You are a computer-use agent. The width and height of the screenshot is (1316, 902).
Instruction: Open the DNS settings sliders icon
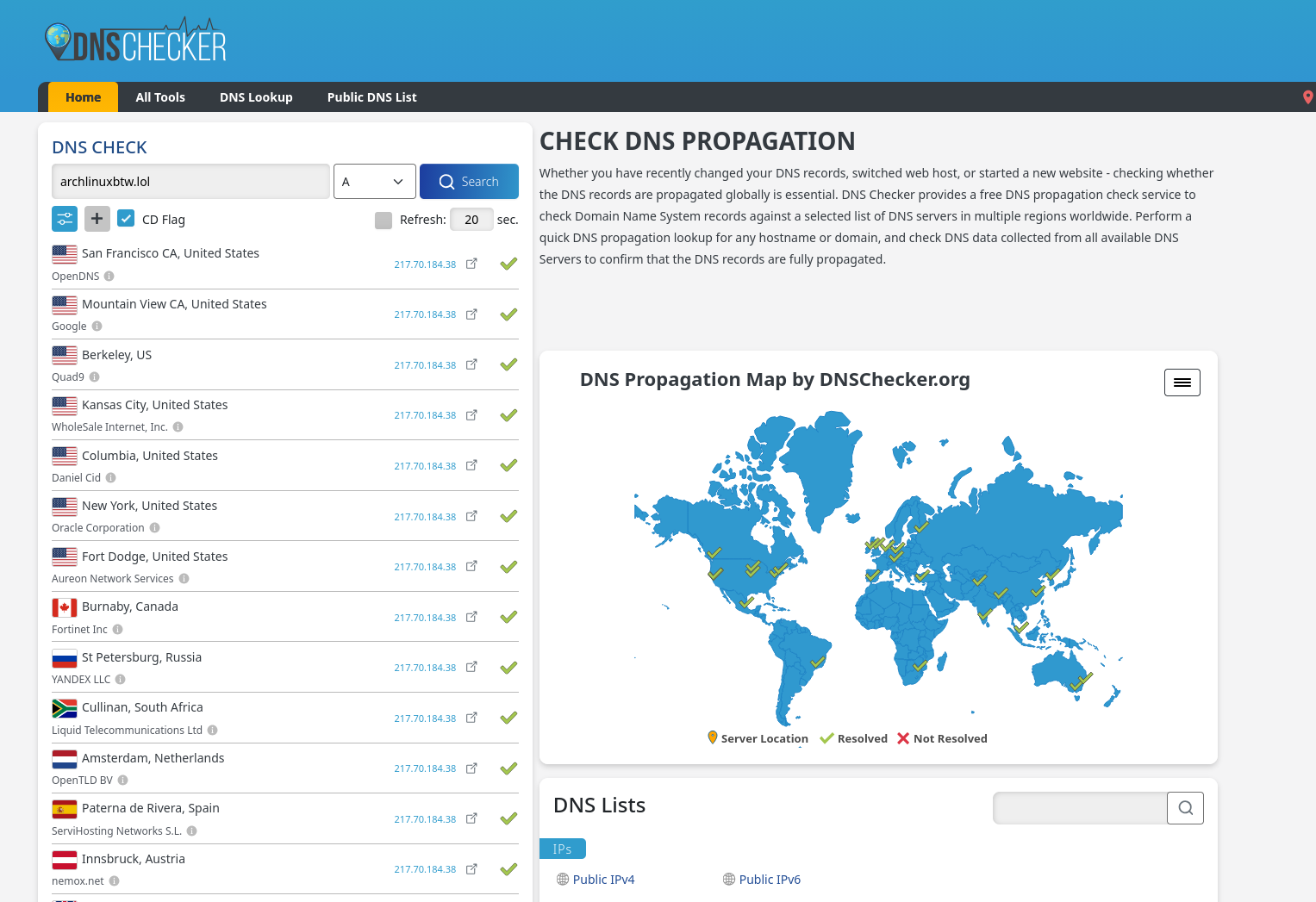pos(65,219)
